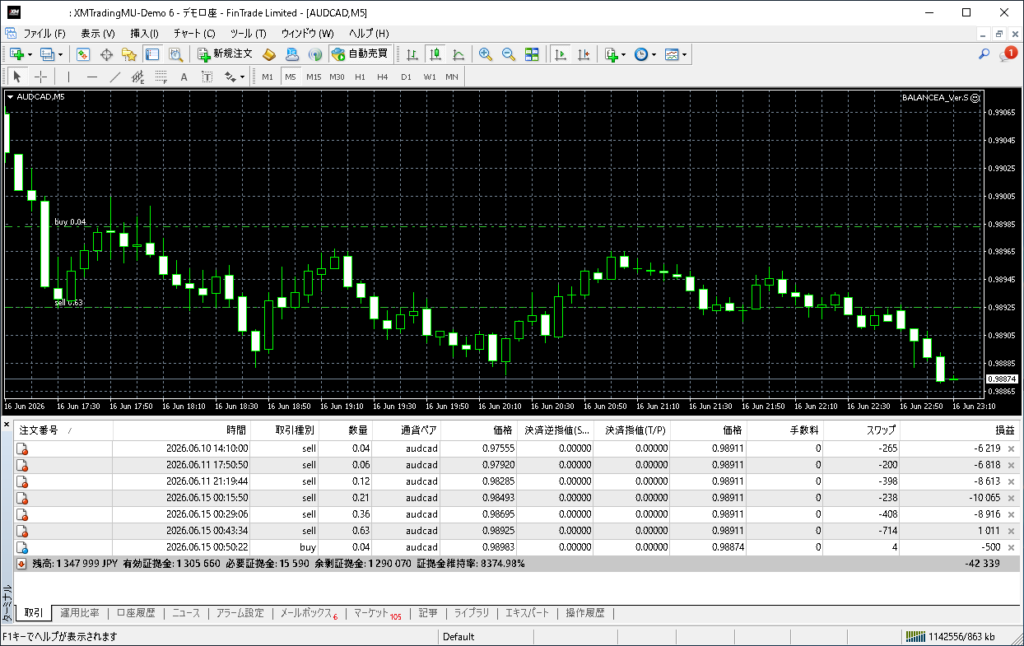Select the trendline drawing tool

pyautogui.click(x=115, y=76)
